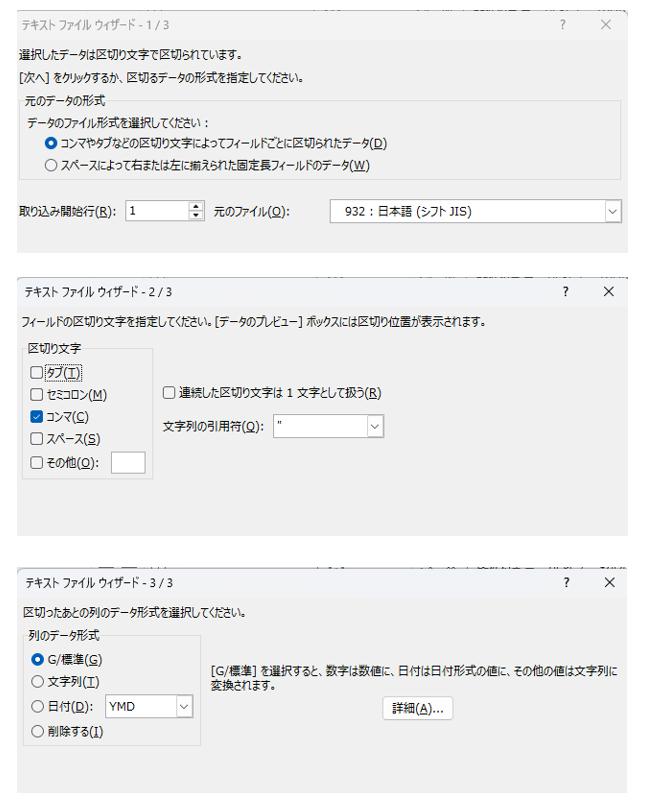
Task: Click the 取り込み開始行 number input field
Action: click(x=155, y=211)
